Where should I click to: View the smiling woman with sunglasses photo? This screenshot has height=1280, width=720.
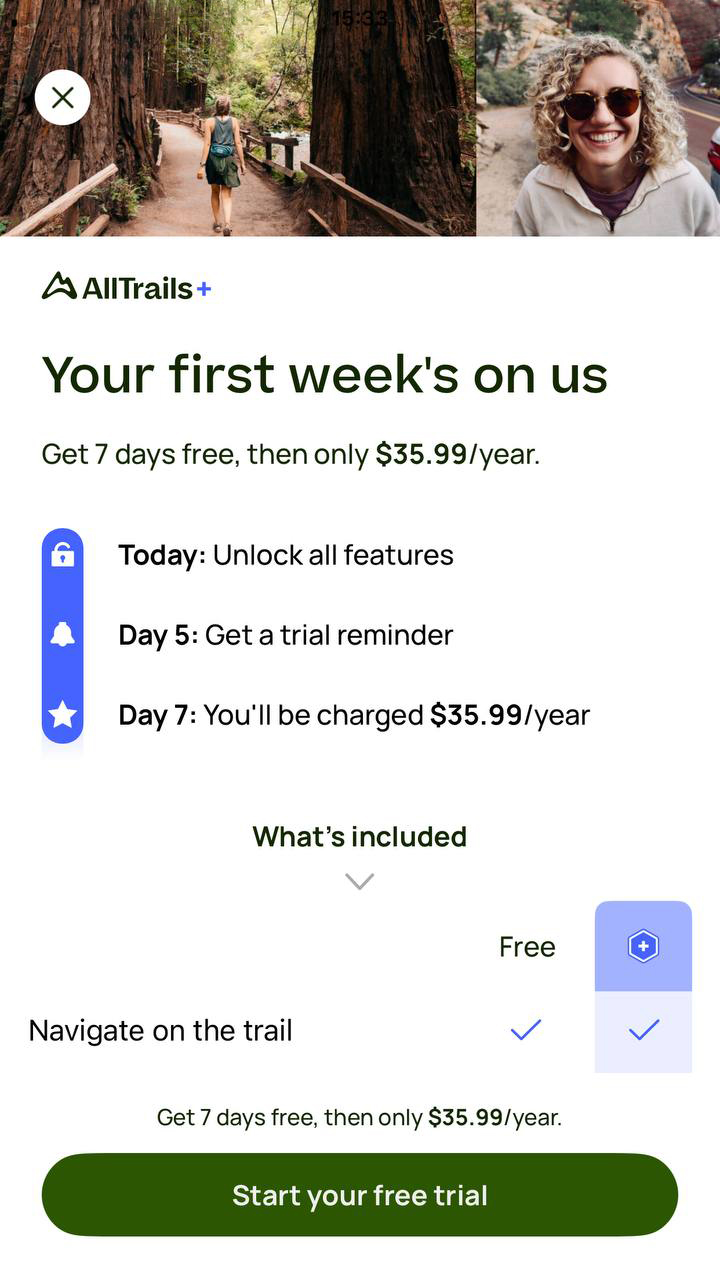coord(598,118)
